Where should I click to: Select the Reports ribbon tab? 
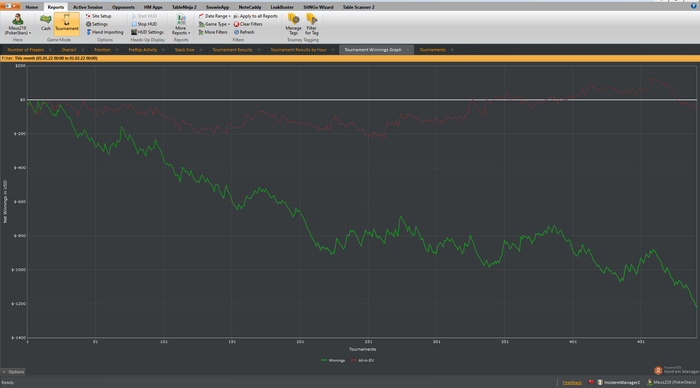(56, 7)
